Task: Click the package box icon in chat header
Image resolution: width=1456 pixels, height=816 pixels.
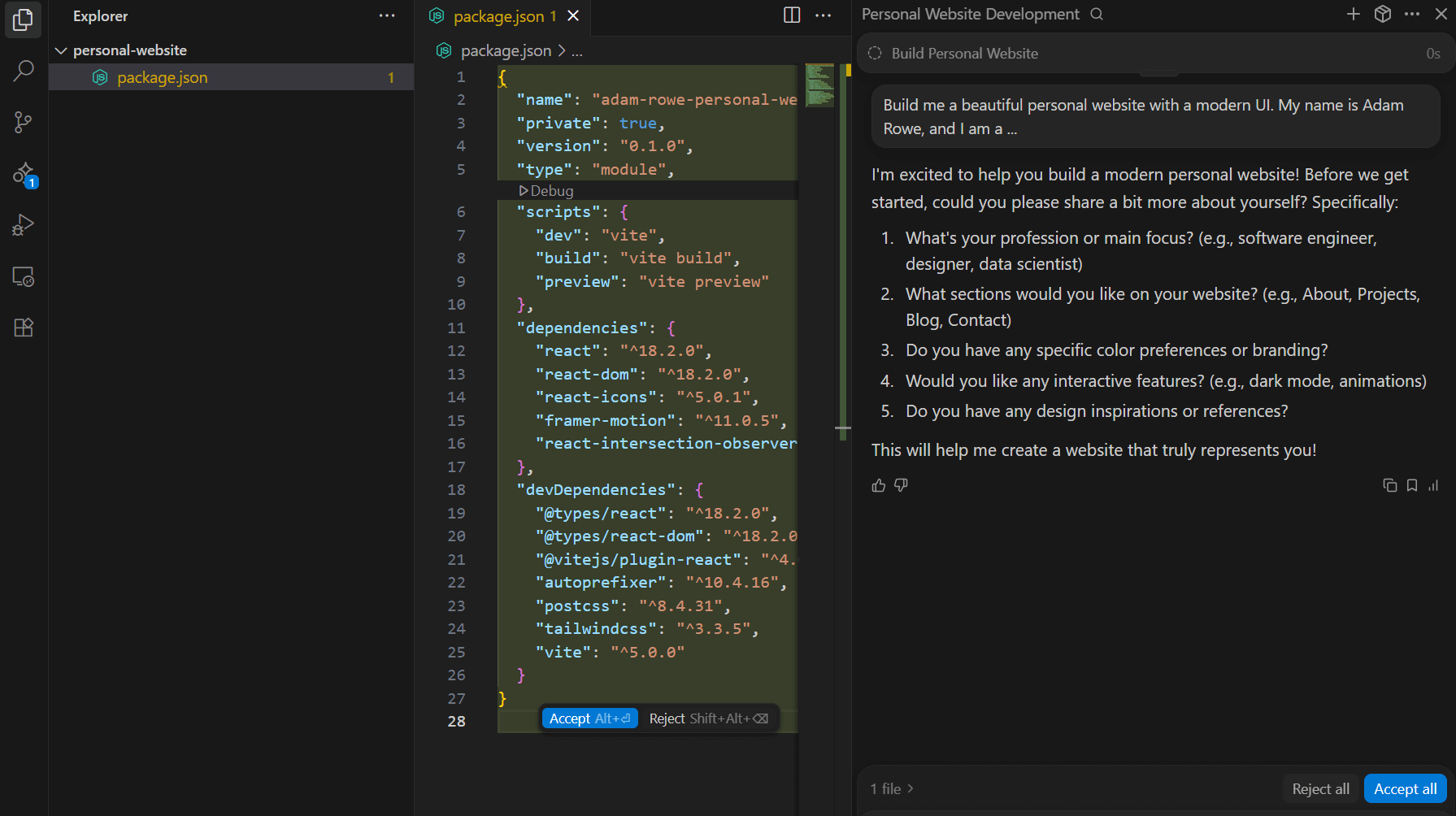Action: point(1382,14)
